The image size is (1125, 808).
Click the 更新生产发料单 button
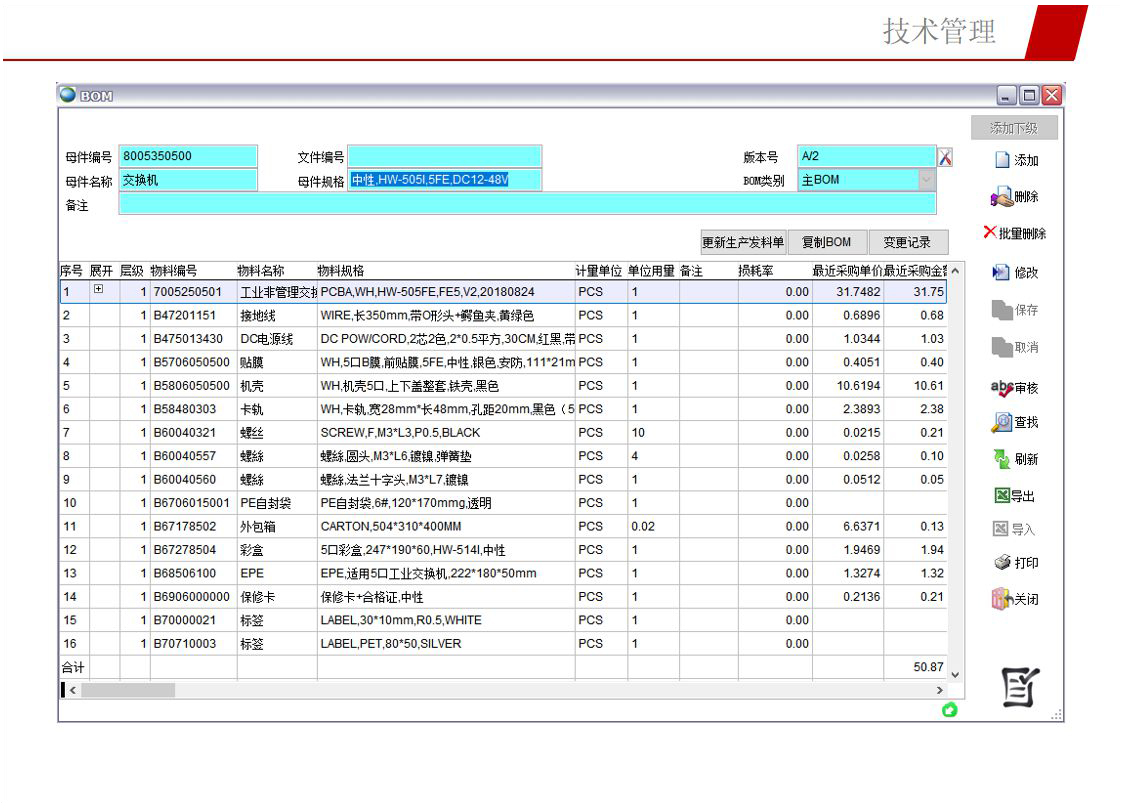[743, 242]
